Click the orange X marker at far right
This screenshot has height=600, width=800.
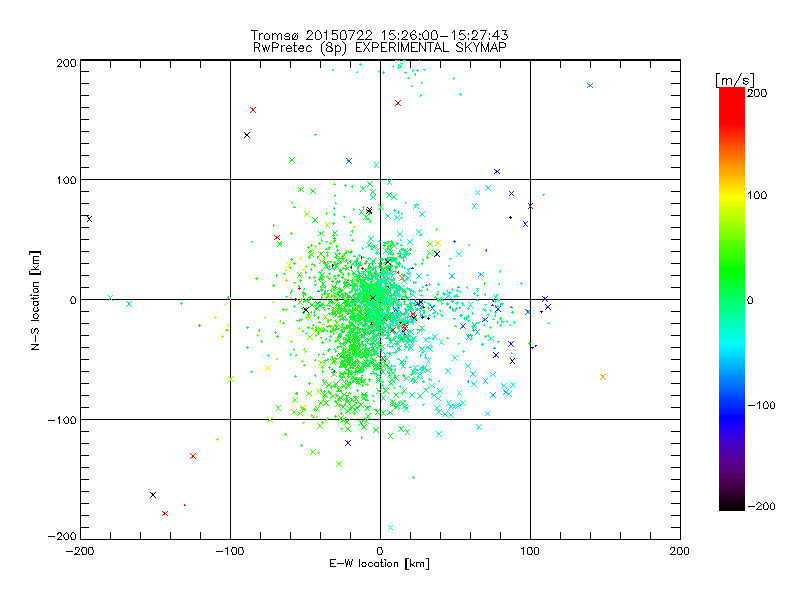point(603,377)
